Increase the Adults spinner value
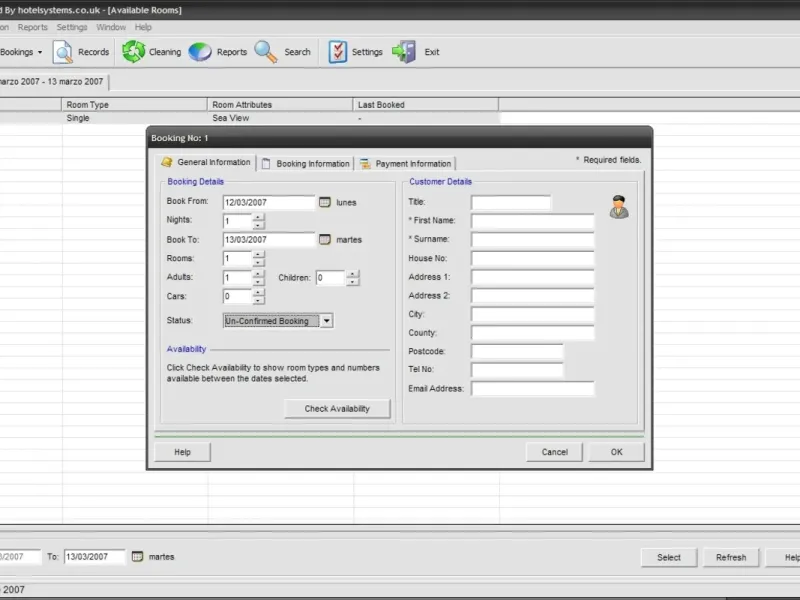Viewport: 800px width, 600px height. pyautogui.click(x=258, y=274)
